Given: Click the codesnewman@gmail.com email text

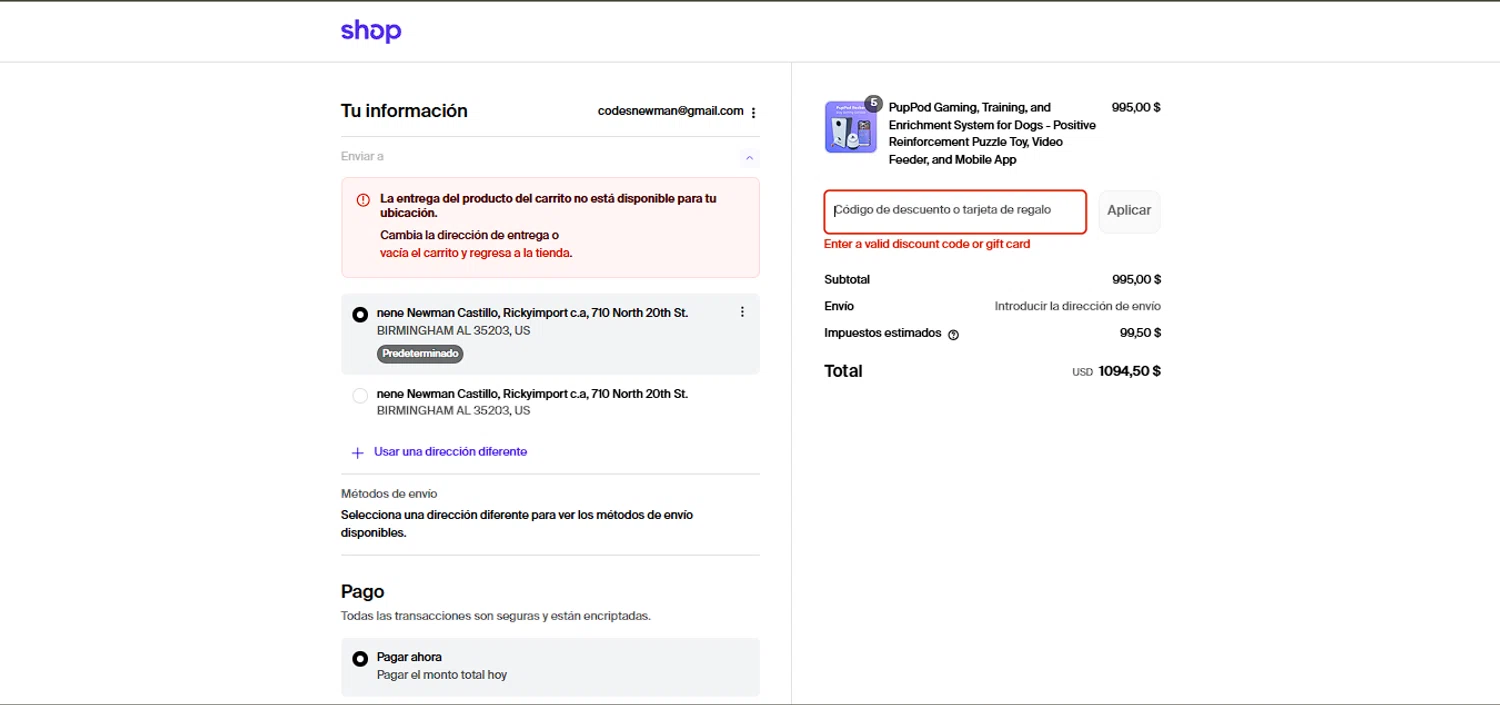Looking at the screenshot, I should tap(670, 111).
